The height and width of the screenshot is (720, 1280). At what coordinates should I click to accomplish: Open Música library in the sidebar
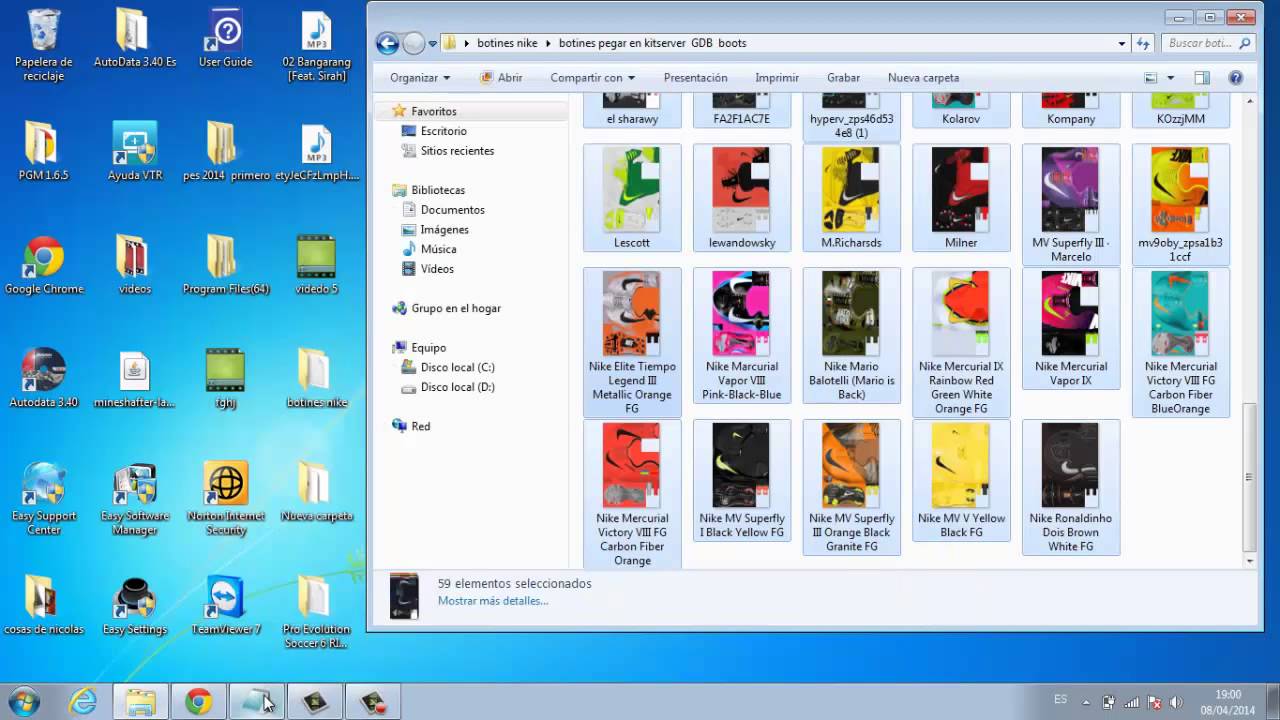[438, 249]
